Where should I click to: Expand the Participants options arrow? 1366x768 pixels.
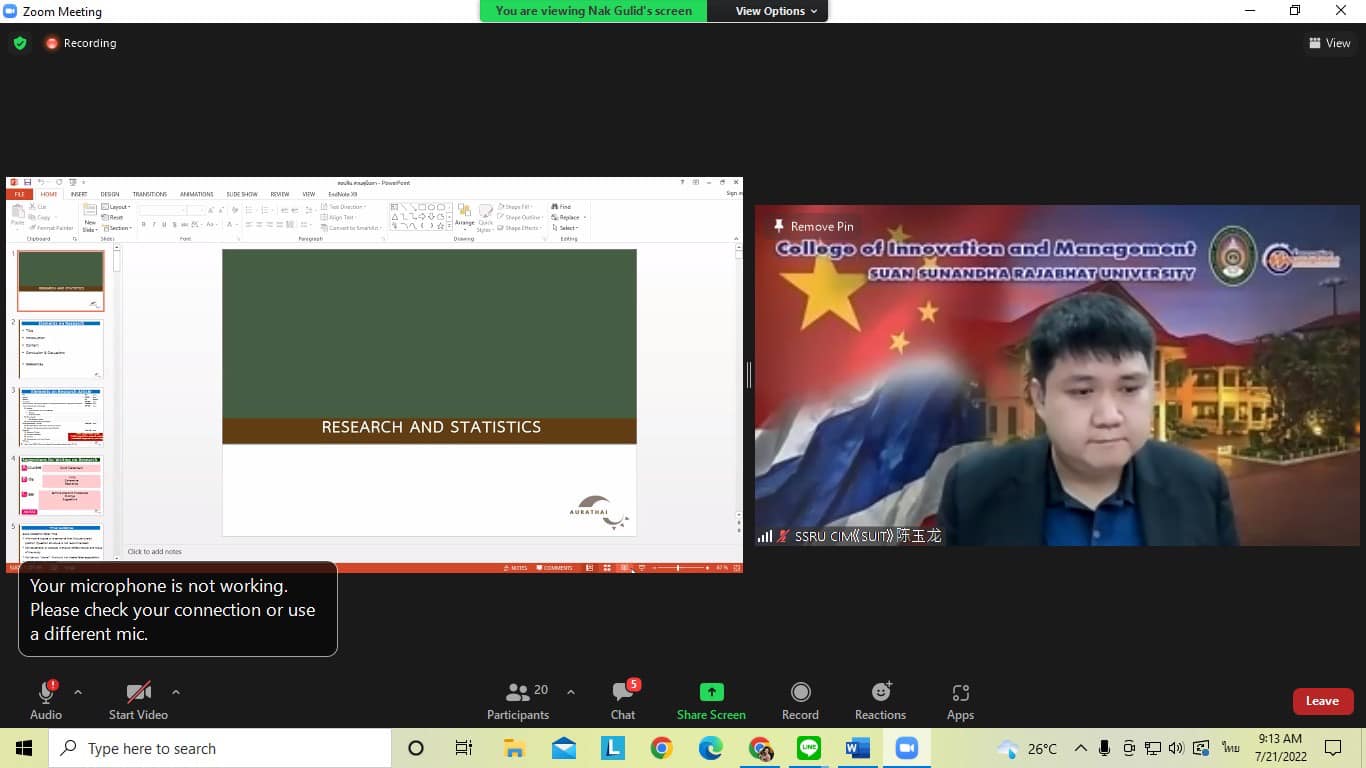[571, 692]
